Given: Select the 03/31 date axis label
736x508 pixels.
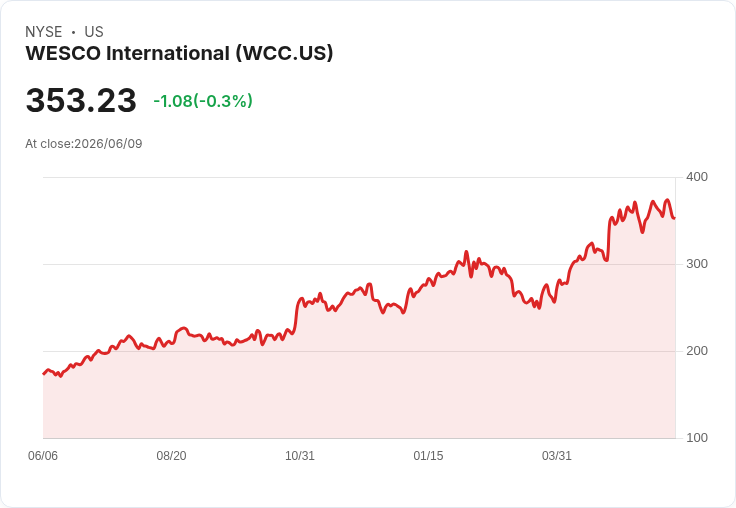Looking at the screenshot, I should point(557,456).
